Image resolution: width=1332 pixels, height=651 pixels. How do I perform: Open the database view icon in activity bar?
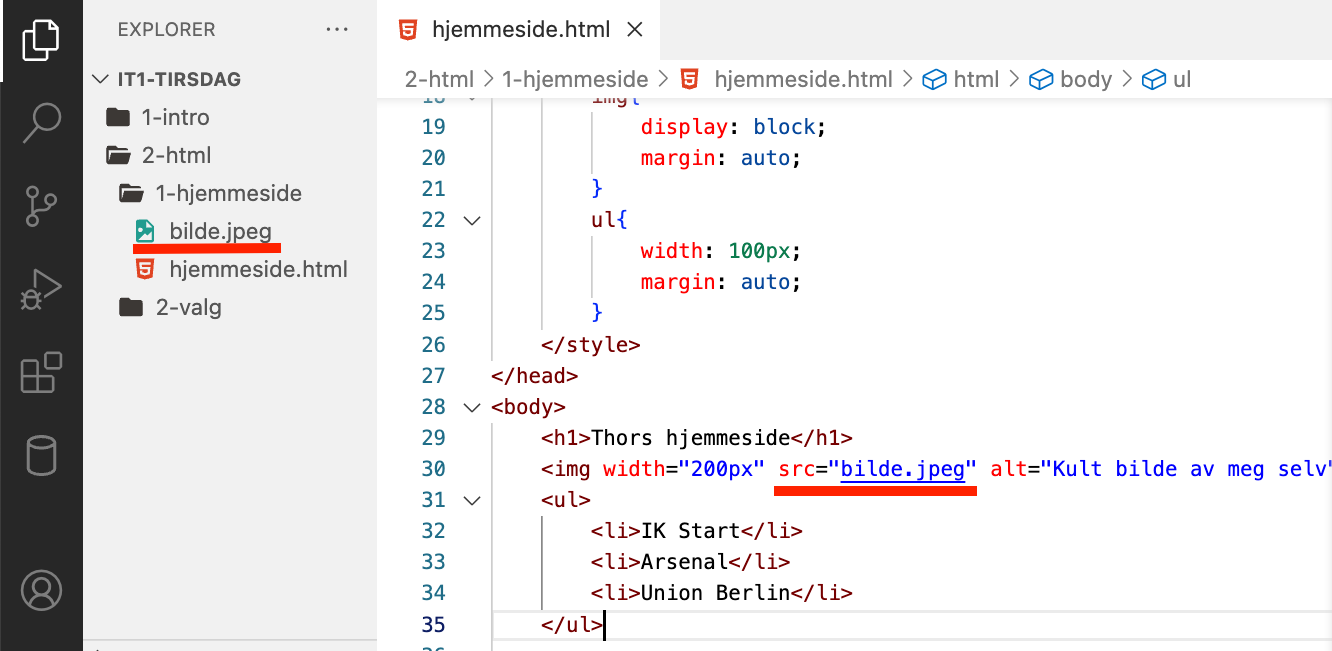tap(41, 456)
